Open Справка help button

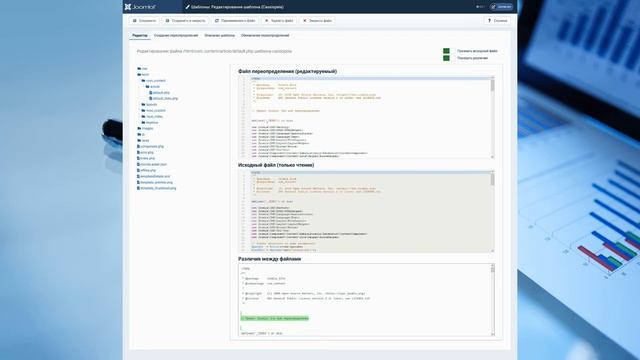[x=498, y=20]
